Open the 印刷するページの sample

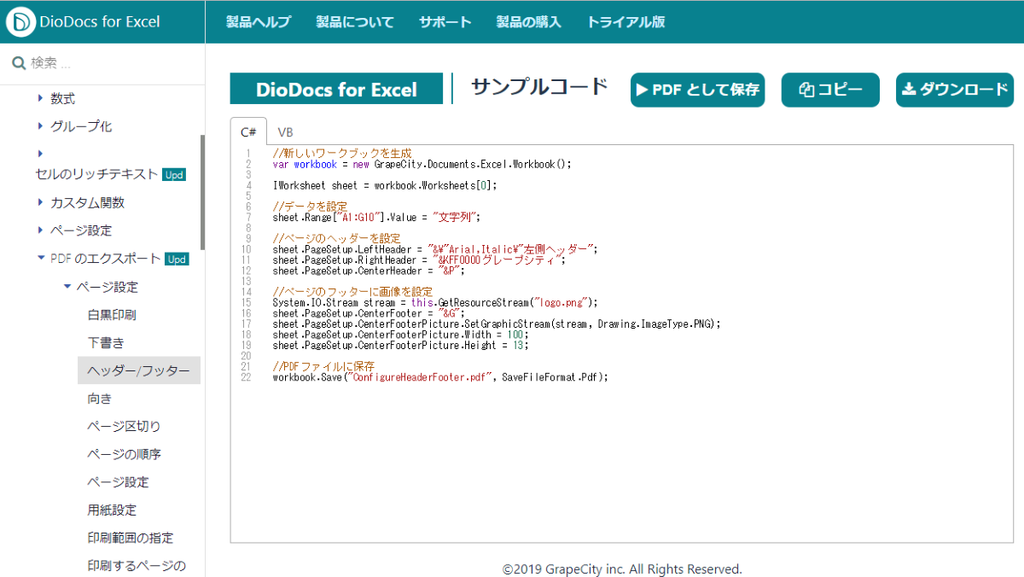click(136, 566)
